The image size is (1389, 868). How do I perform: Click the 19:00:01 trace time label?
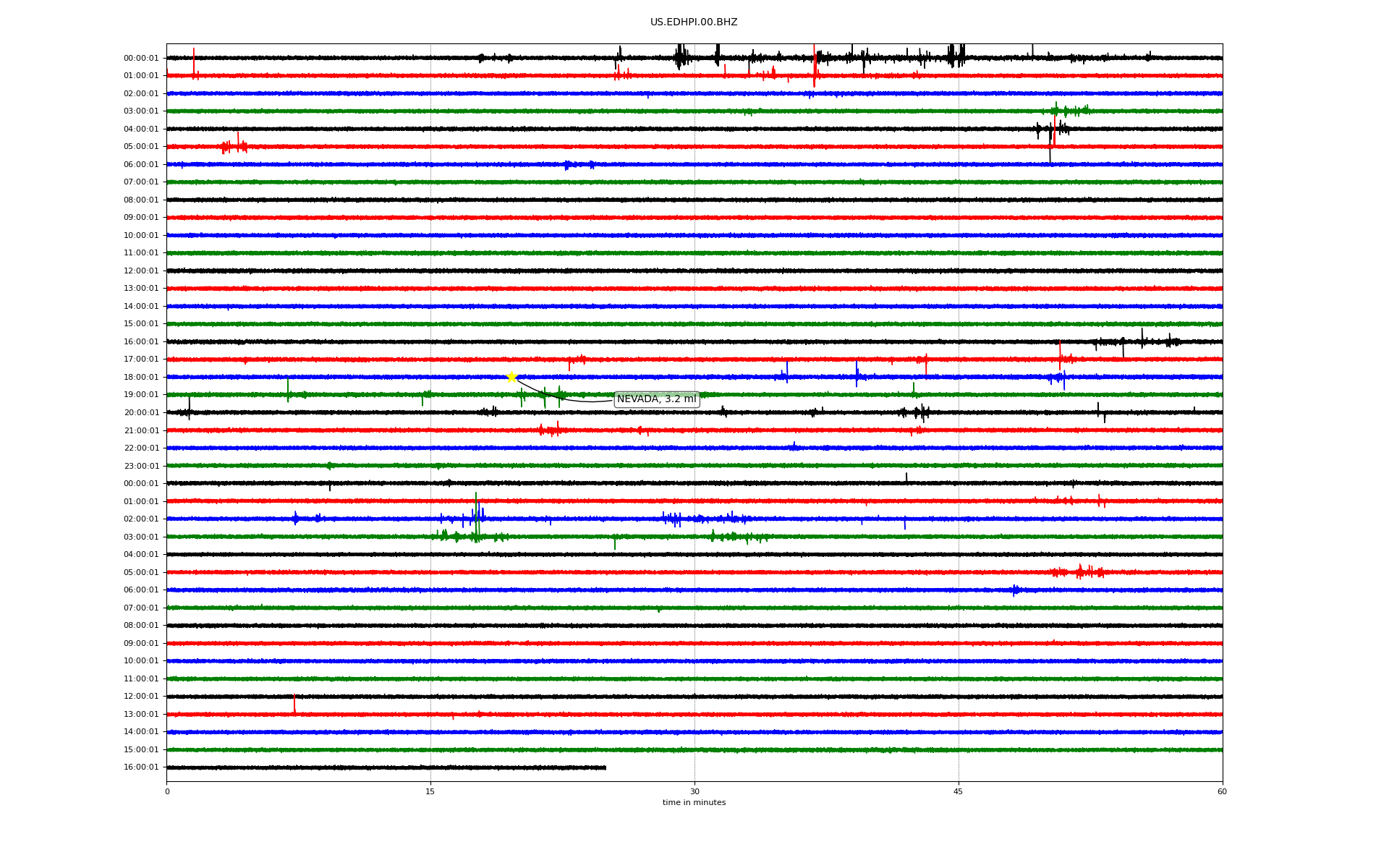click(x=141, y=395)
